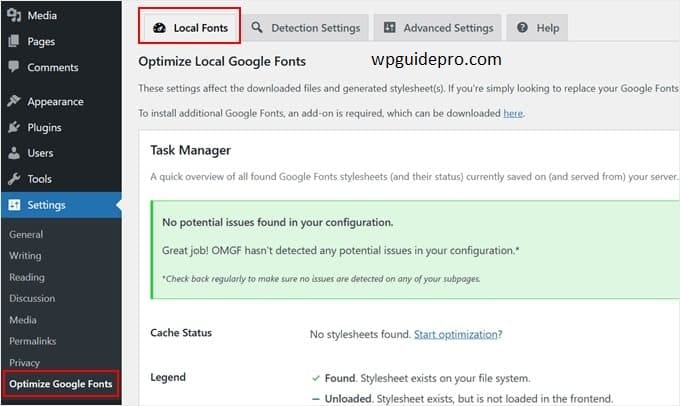Click the 'Optimize Local Google Fonts' heading
This screenshot has width=680, height=406.
point(222,61)
